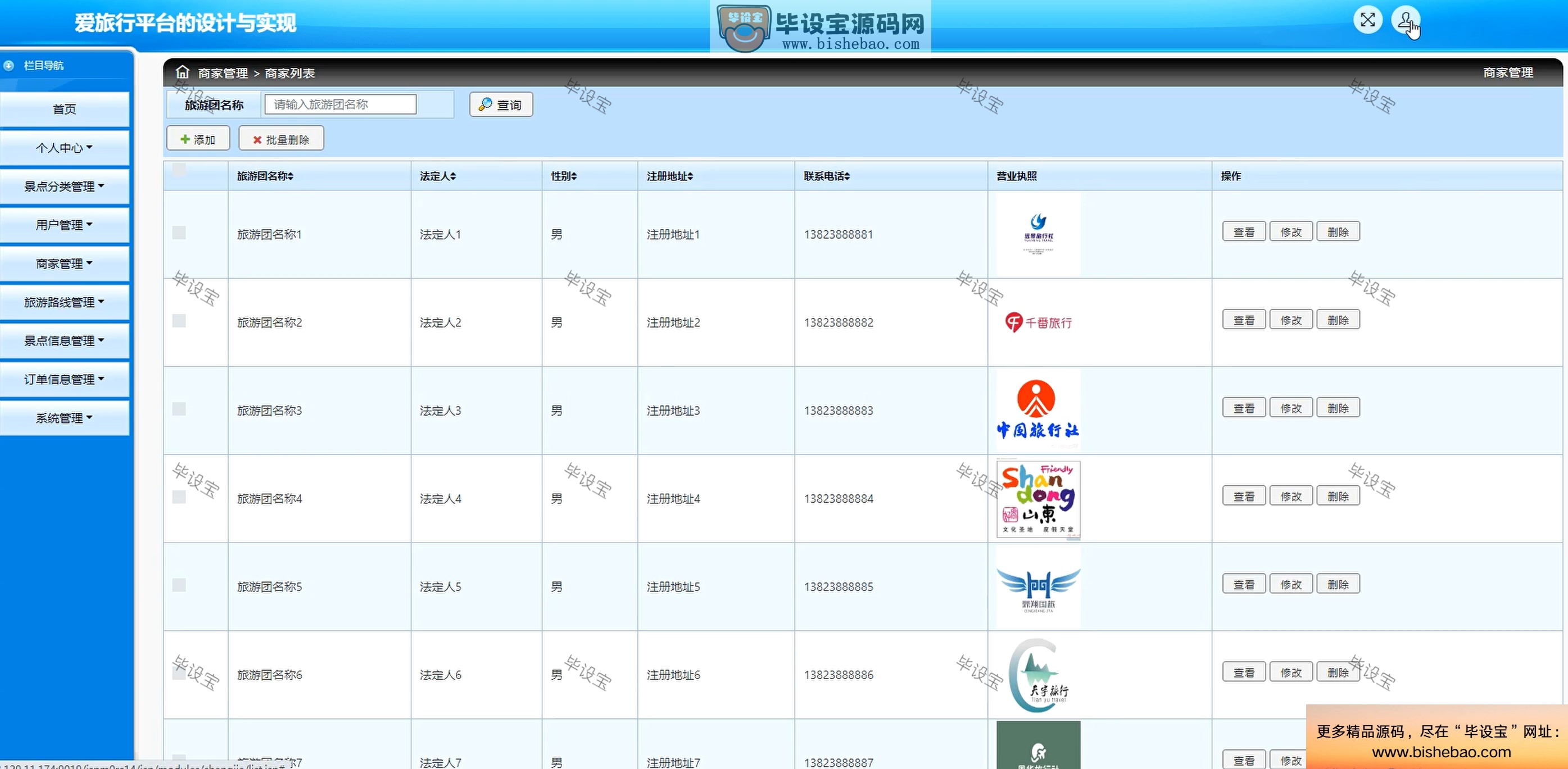Open the 中国旅行社 license image

[1039, 410]
